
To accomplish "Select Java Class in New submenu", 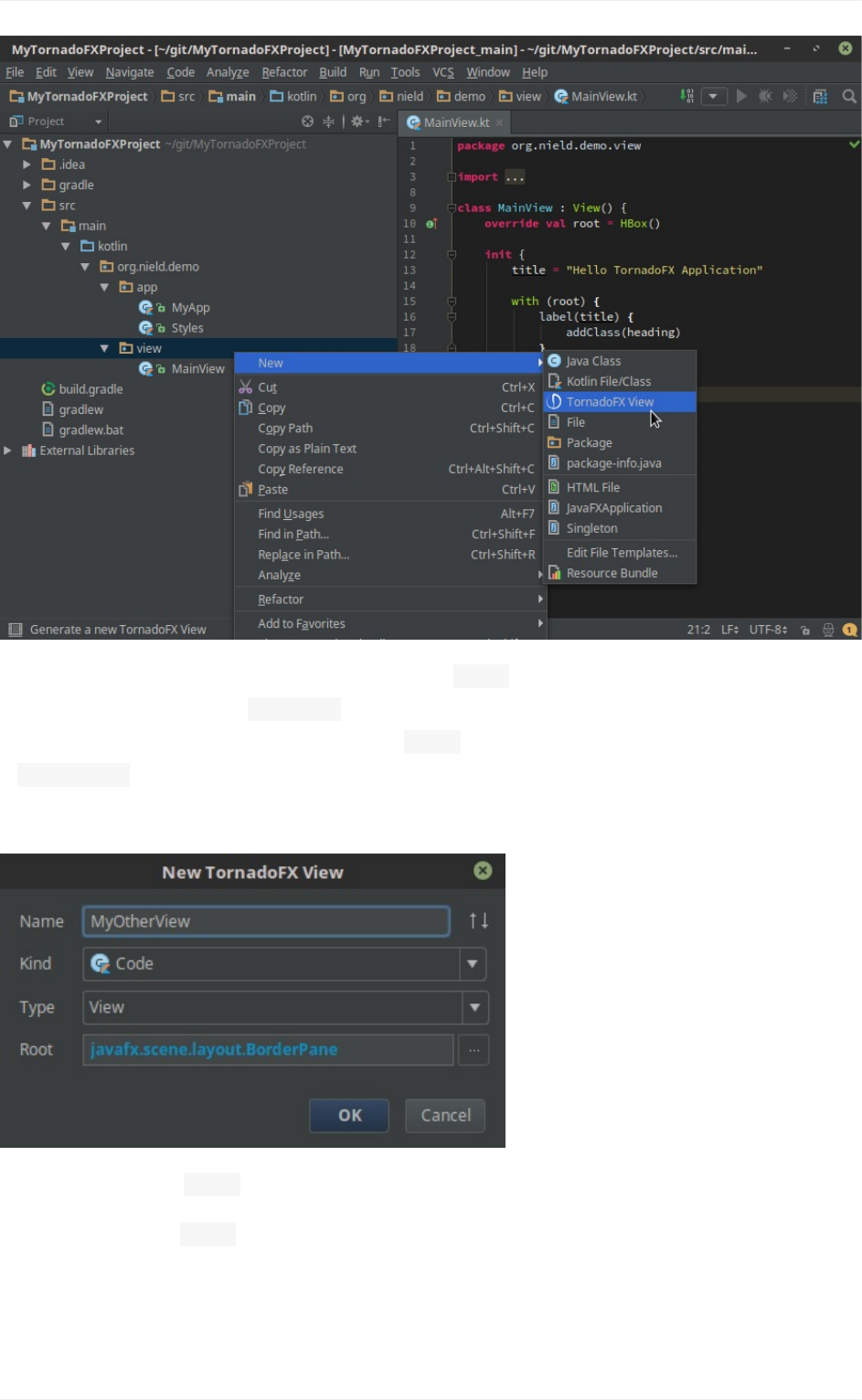I will pos(620,361).
